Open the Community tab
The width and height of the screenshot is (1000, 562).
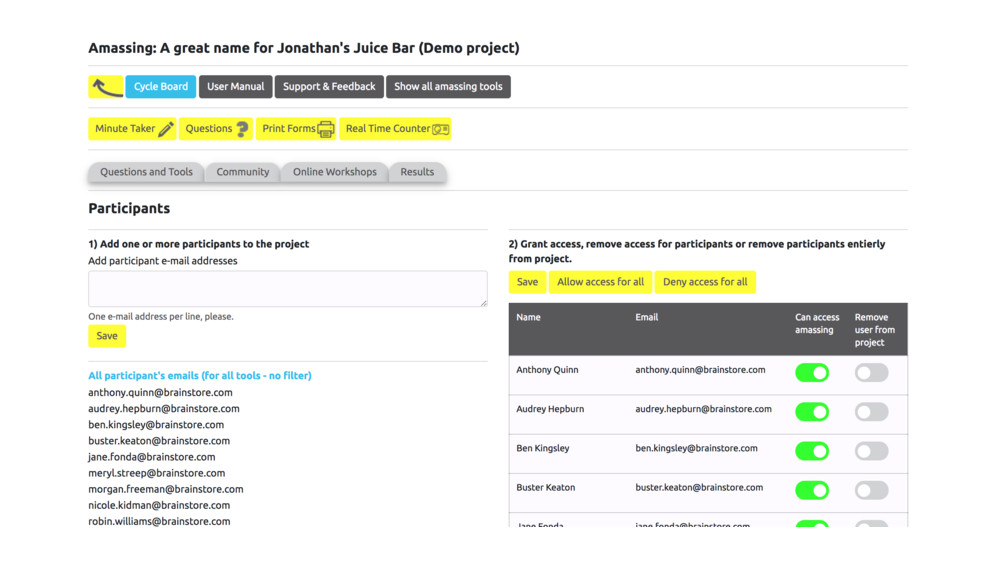243,172
